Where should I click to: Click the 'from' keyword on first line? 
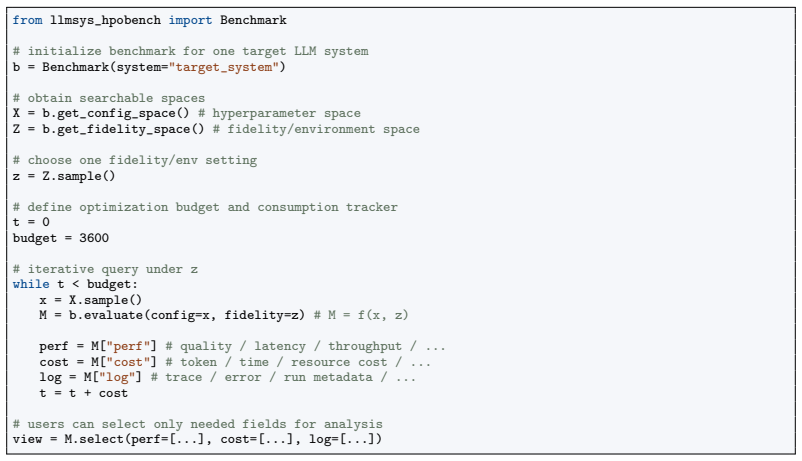pos(28,20)
